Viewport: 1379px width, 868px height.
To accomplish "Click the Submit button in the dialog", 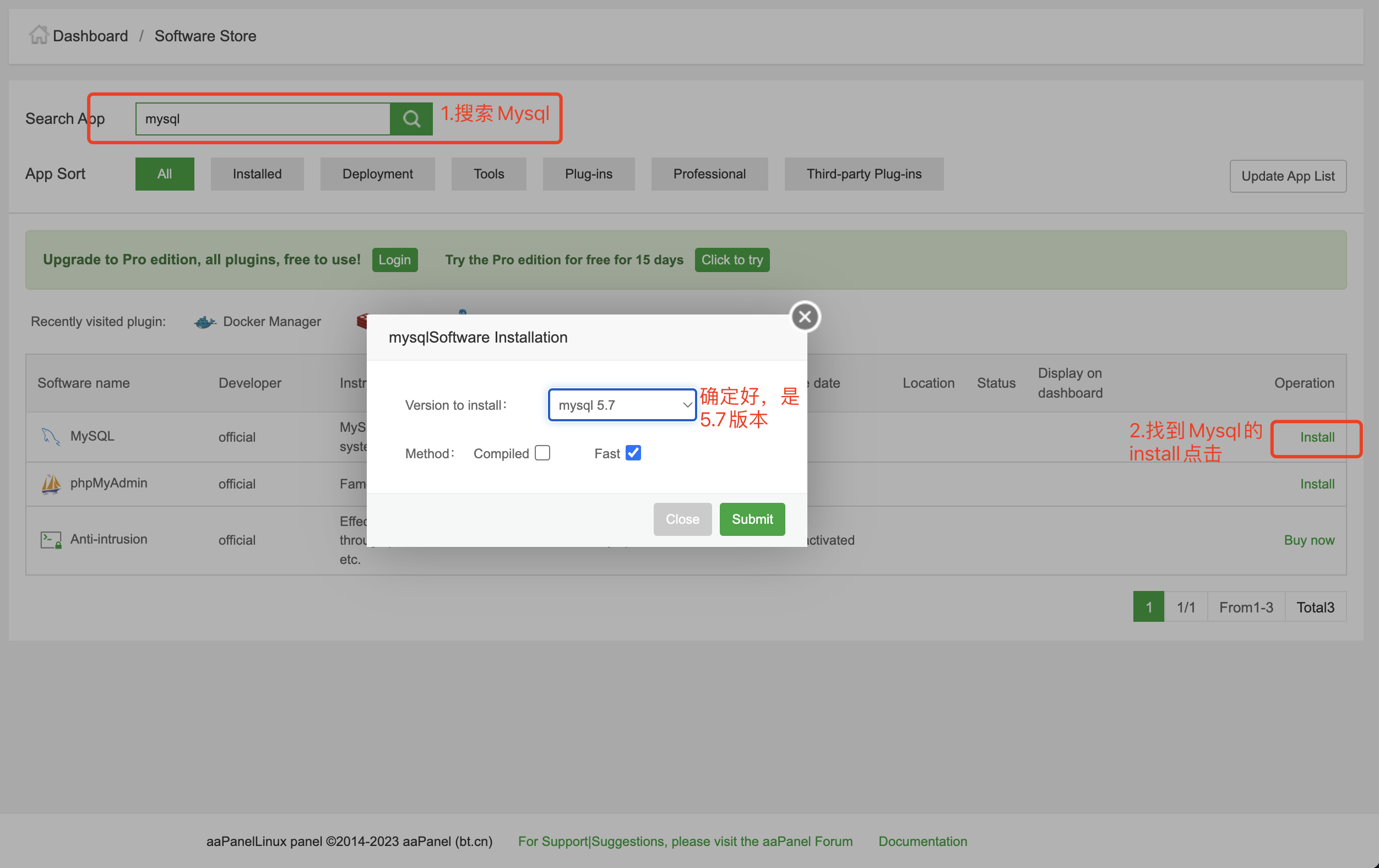I will [x=752, y=519].
